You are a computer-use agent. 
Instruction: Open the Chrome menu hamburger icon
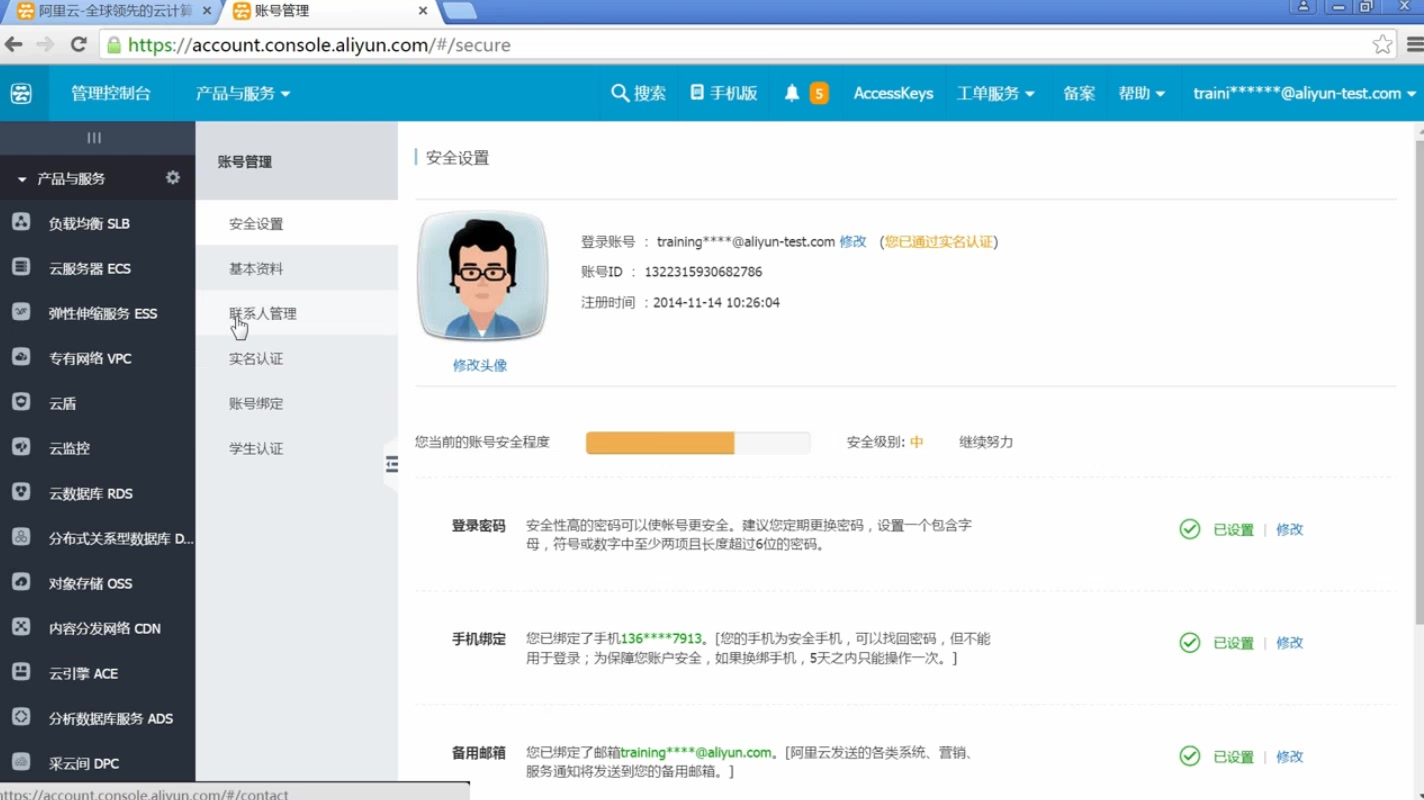[1414, 44]
